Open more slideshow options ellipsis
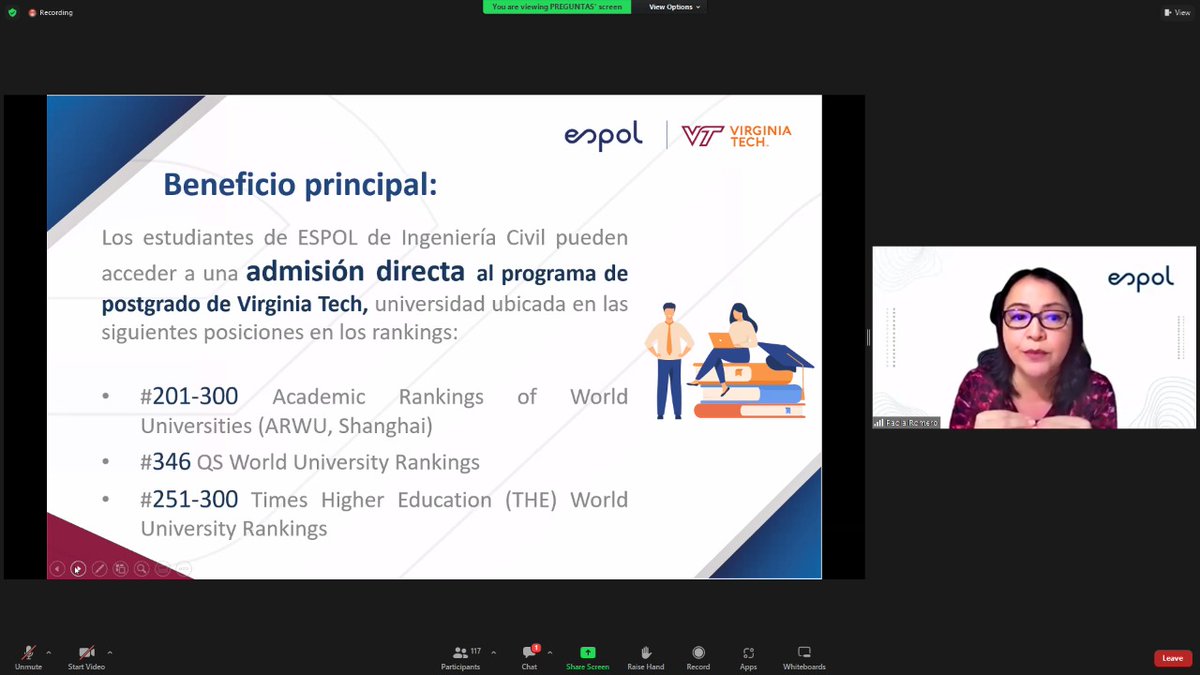1200x675 pixels. coord(184,569)
